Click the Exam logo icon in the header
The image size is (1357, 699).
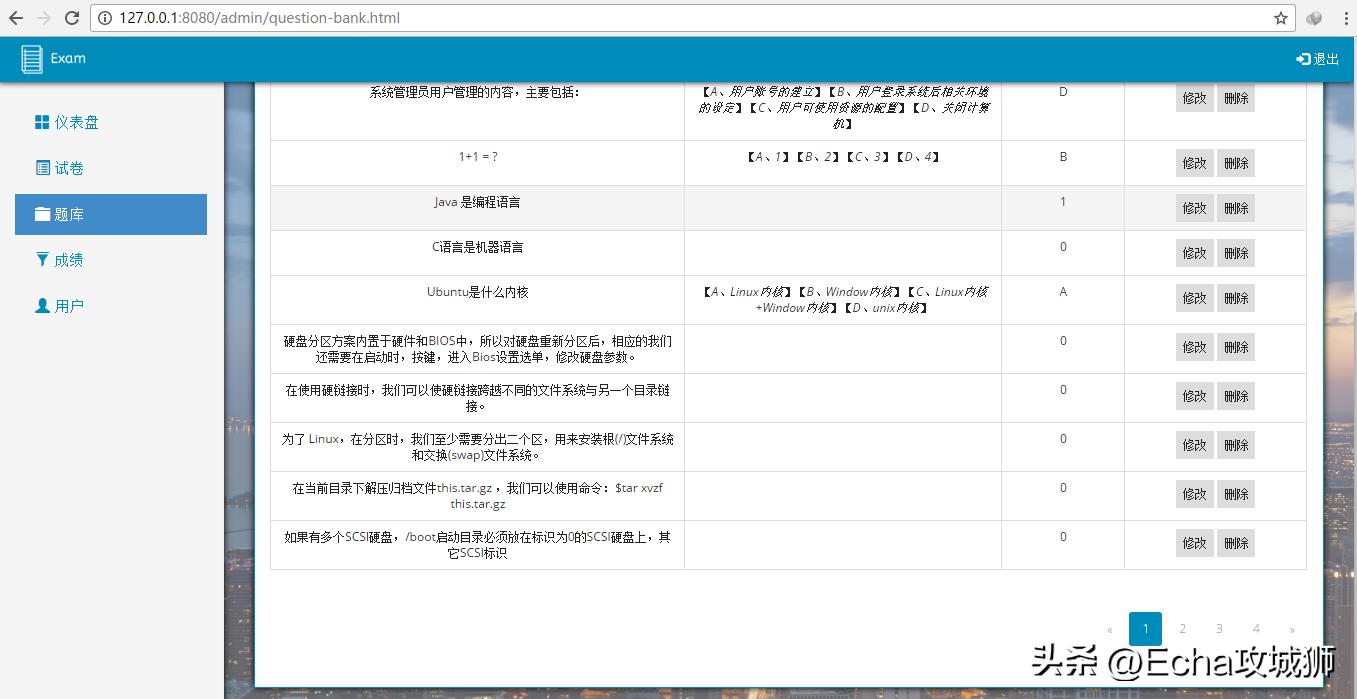33,58
